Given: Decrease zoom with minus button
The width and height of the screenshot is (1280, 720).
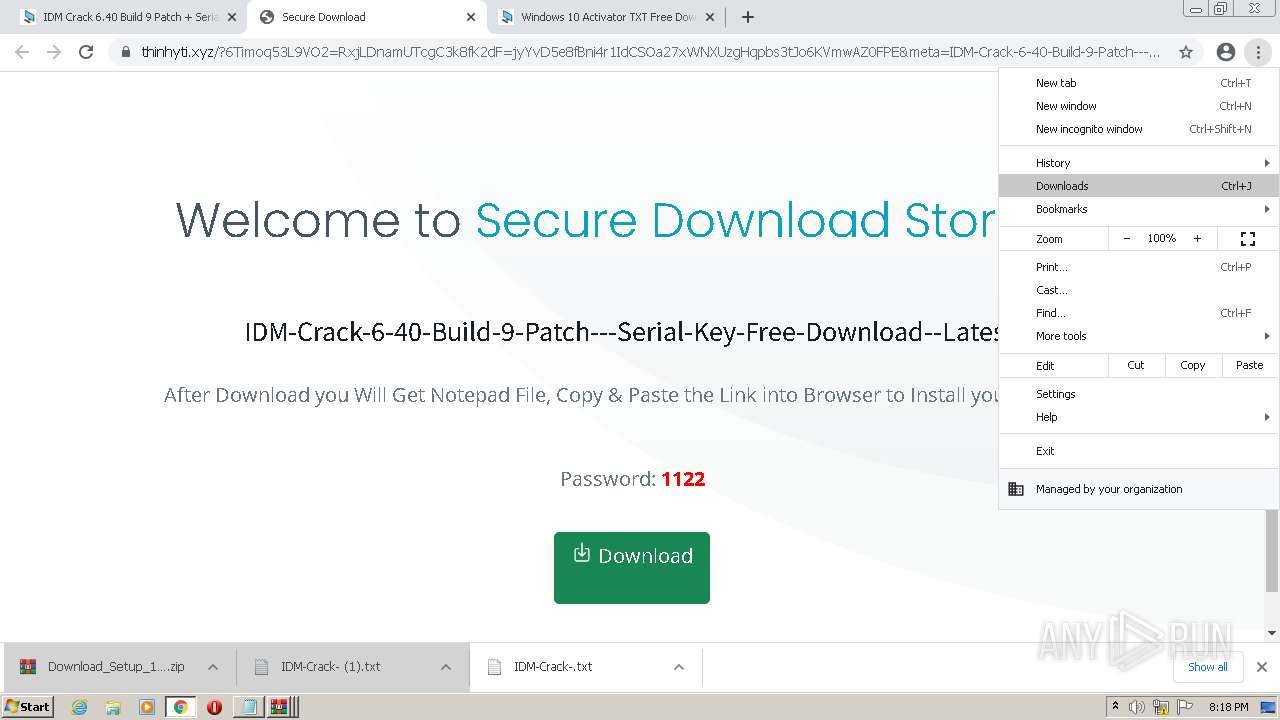Looking at the screenshot, I should tap(1127, 239).
